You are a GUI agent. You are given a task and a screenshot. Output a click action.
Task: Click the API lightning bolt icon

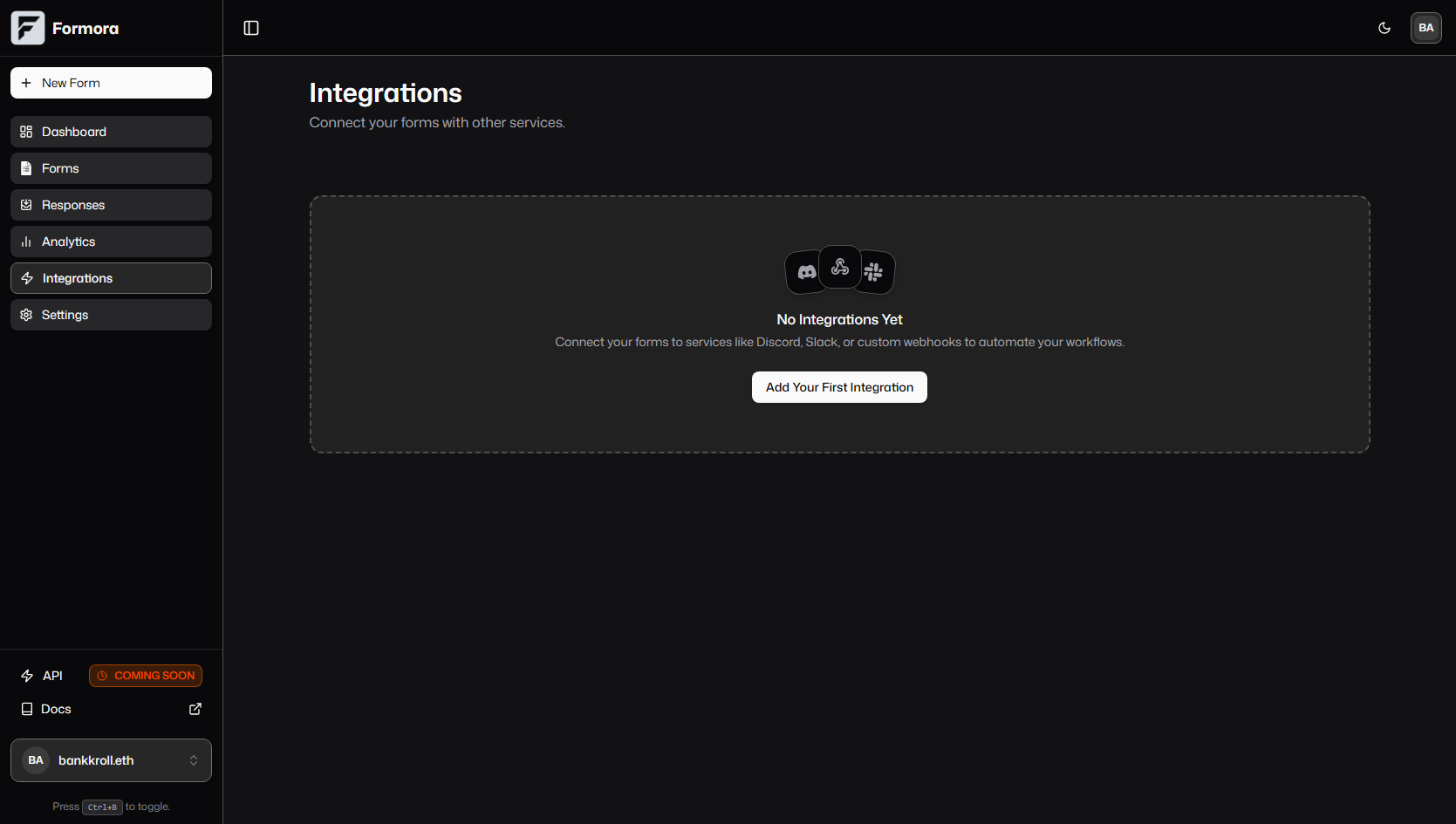[x=25, y=675]
